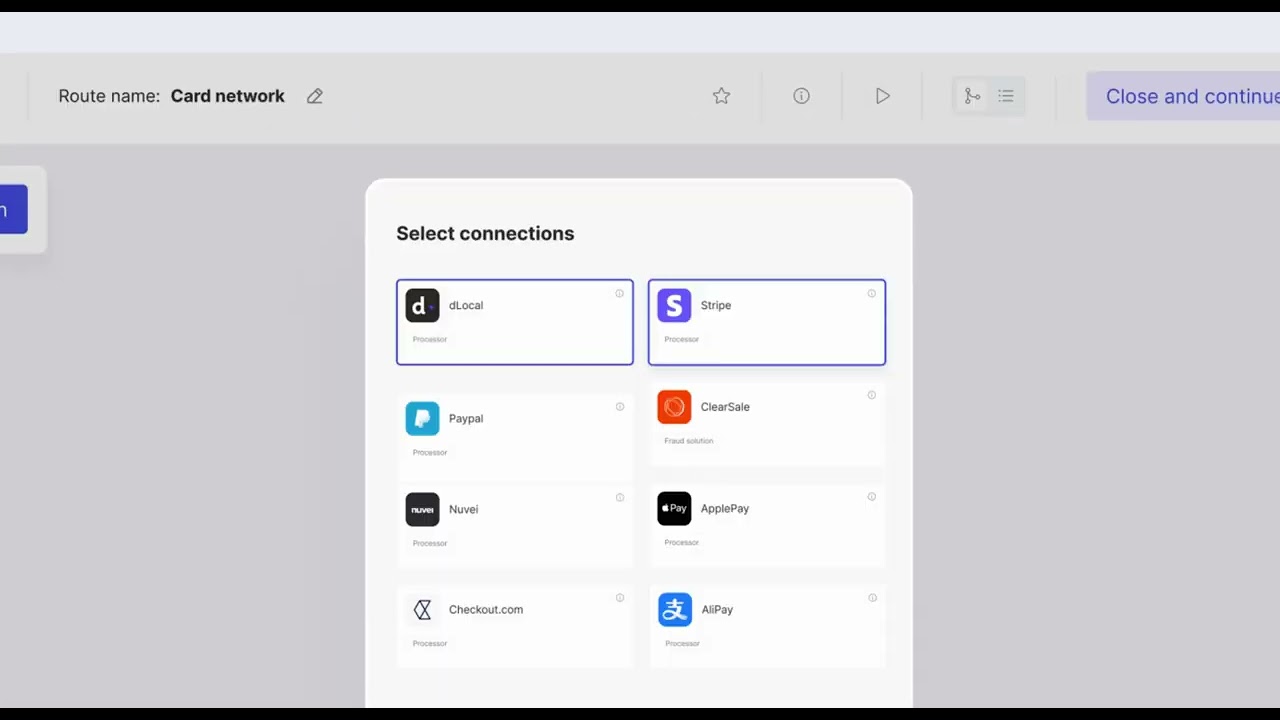Viewport: 1280px width, 720px height.
Task: Click the ApplePay logo icon
Action: click(x=674, y=508)
